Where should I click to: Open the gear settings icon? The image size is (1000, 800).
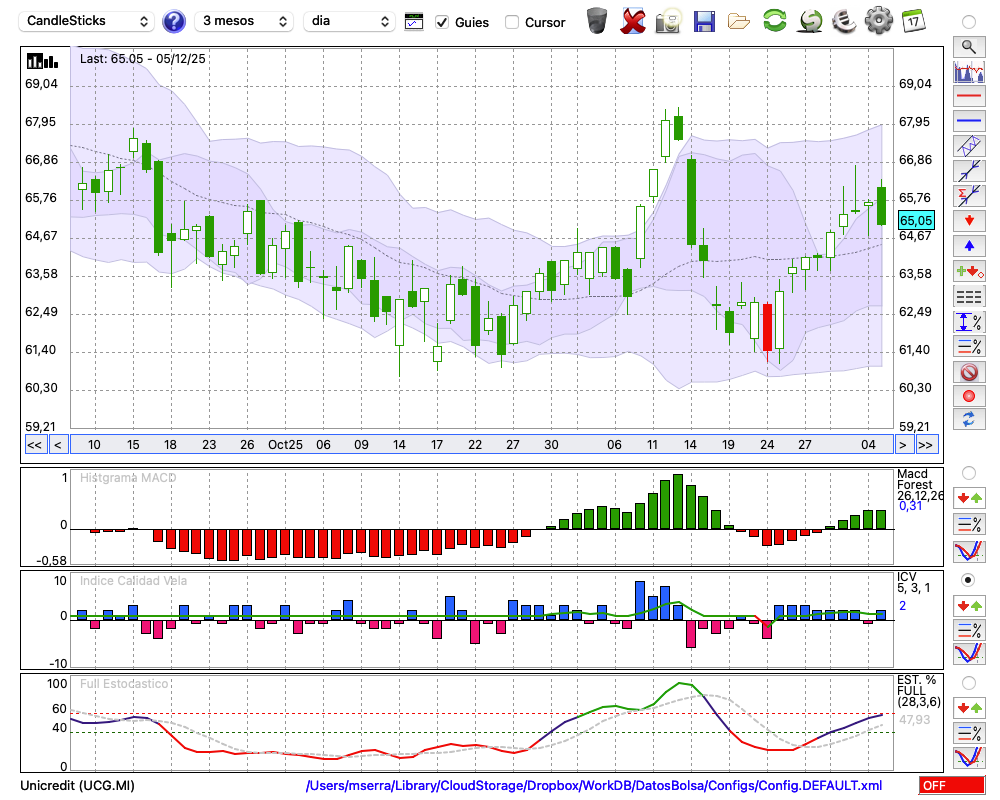[878, 20]
